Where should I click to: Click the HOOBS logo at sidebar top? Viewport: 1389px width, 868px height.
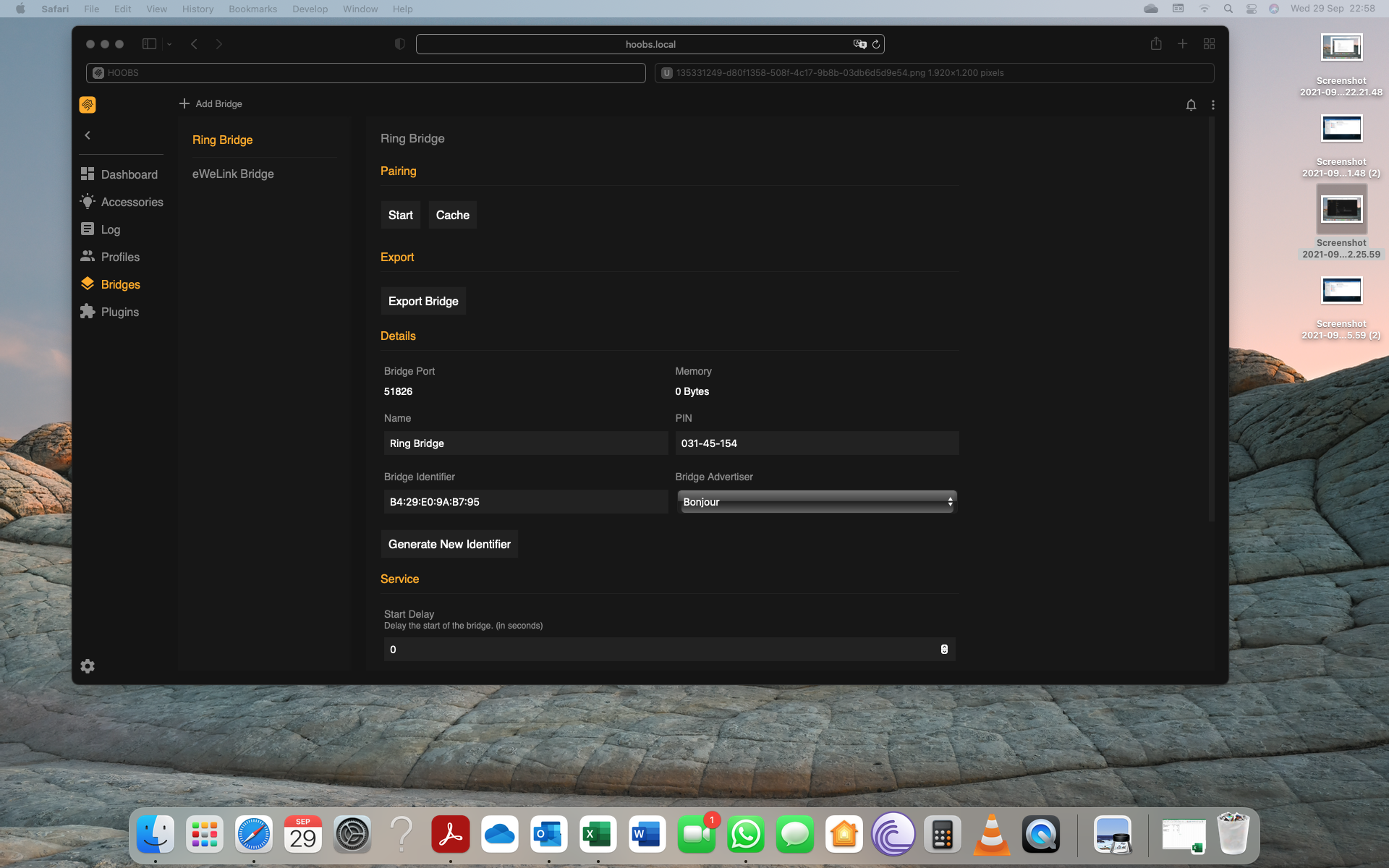(87, 104)
